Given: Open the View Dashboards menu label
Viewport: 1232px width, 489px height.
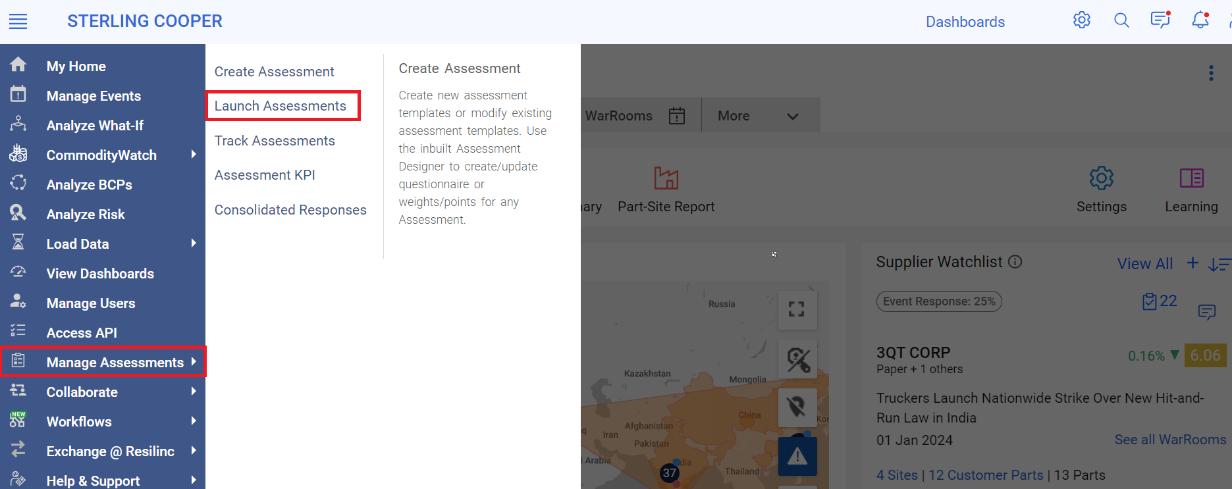Looking at the screenshot, I should pyautogui.click(x=100, y=273).
